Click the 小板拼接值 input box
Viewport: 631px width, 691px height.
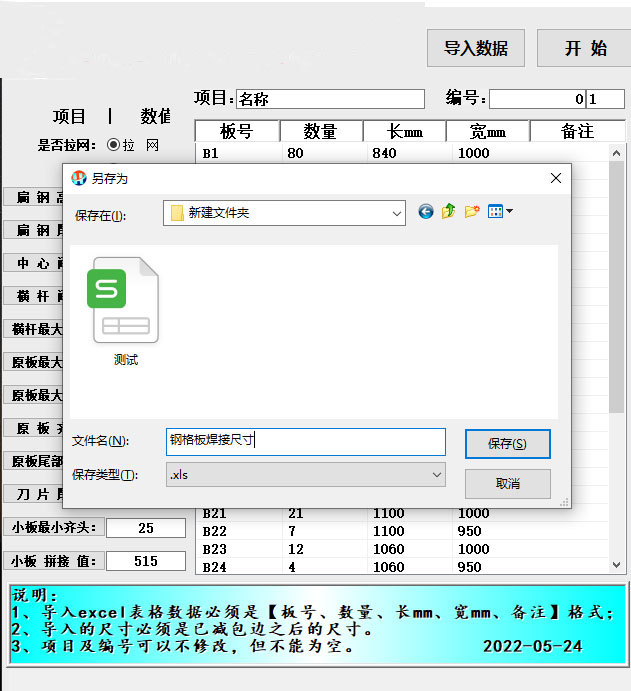(146, 561)
